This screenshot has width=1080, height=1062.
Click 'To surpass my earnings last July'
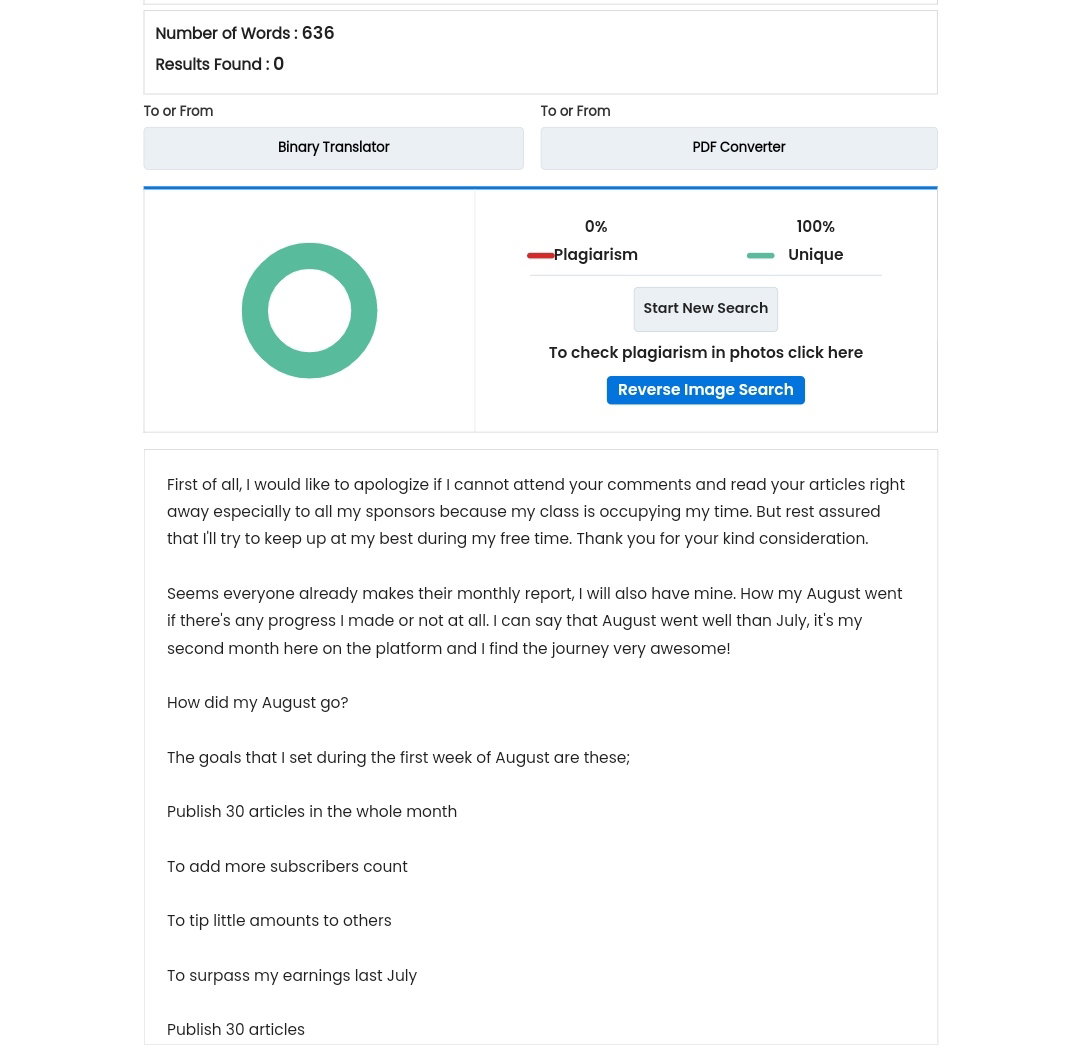point(292,976)
